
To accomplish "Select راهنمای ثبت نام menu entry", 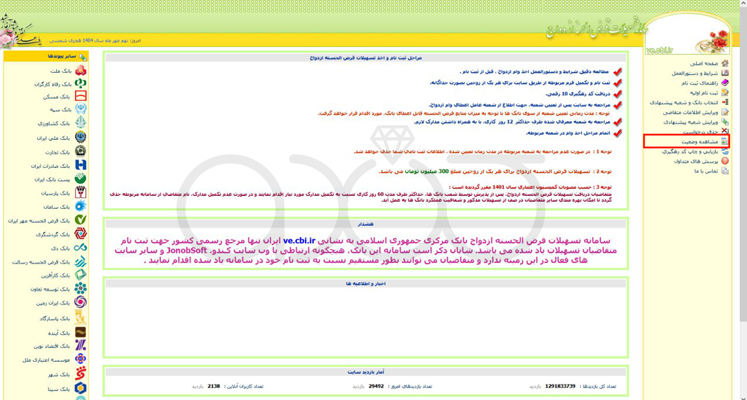I will click(x=699, y=82).
